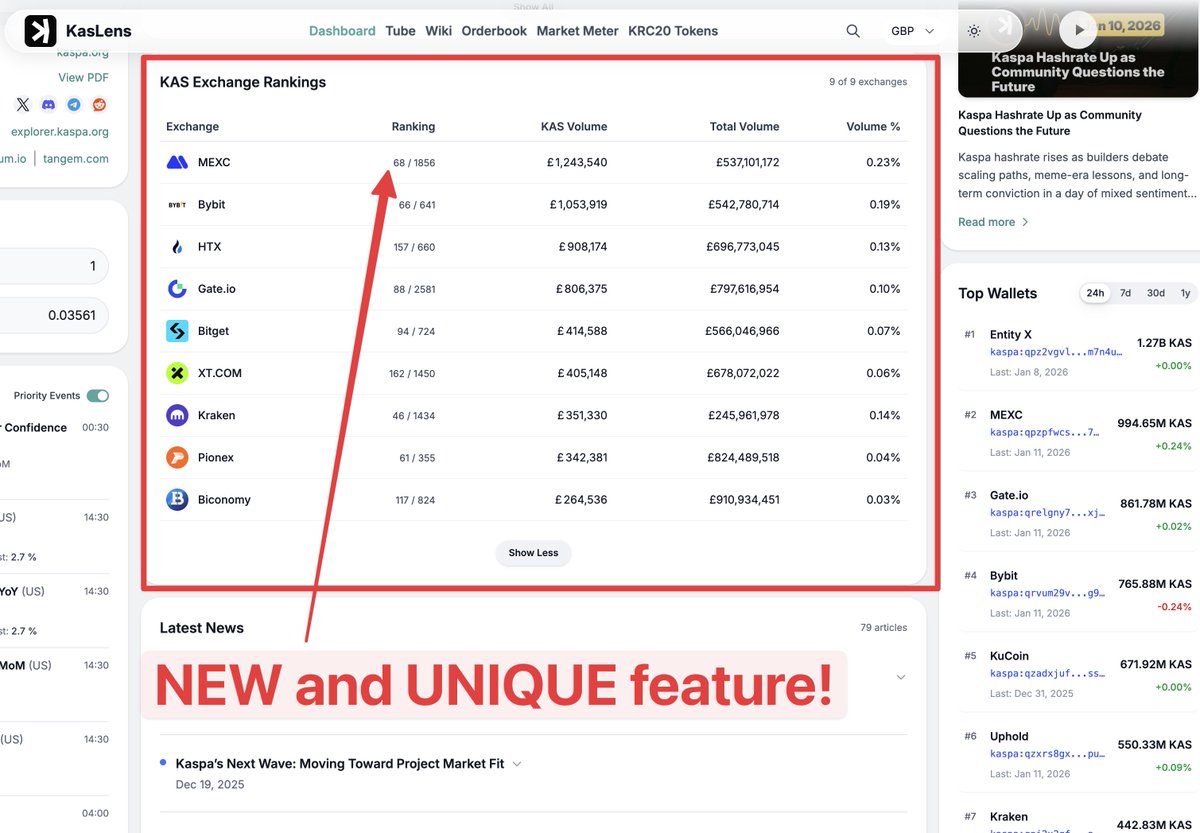
Task: Open the X social icon
Action: [23, 105]
